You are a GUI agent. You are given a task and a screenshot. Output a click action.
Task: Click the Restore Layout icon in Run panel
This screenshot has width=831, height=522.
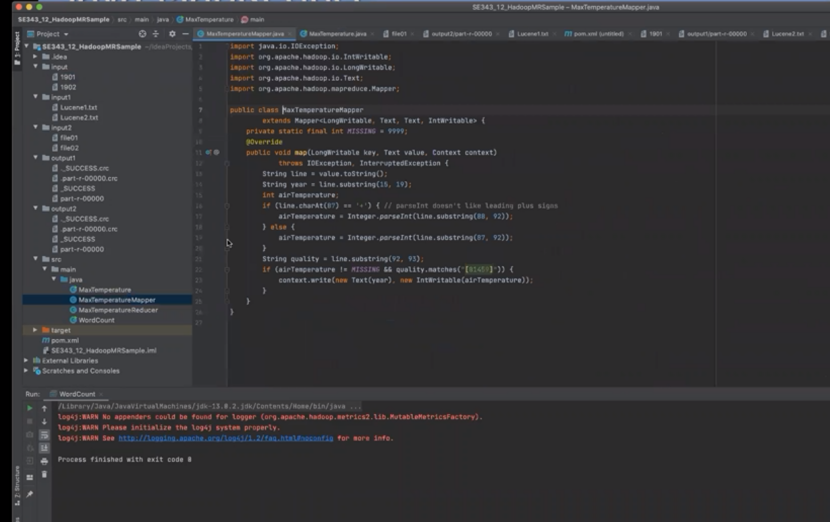[x=30, y=477]
